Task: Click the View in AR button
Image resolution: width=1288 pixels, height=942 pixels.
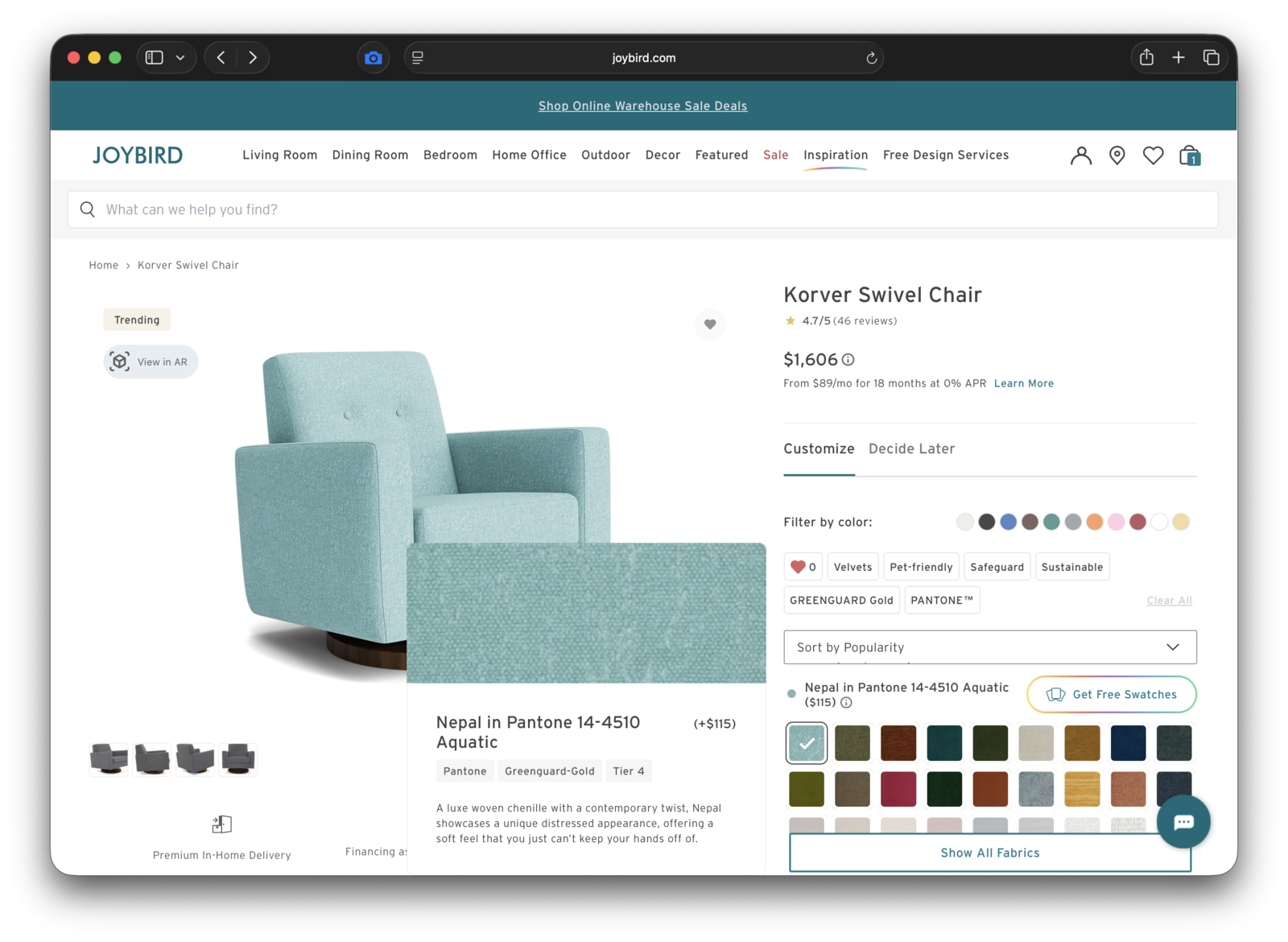Action: click(x=151, y=362)
